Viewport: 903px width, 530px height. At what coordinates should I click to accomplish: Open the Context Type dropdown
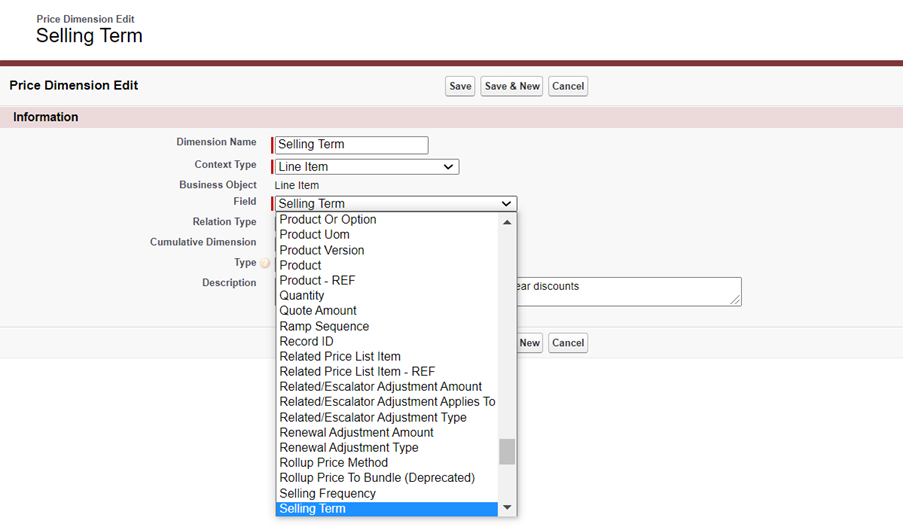pos(366,167)
